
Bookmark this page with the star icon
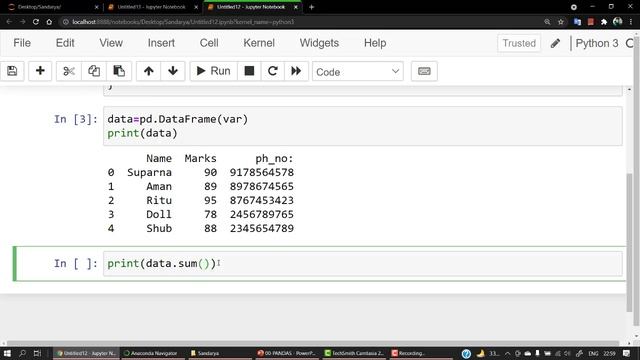pos(561,22)
